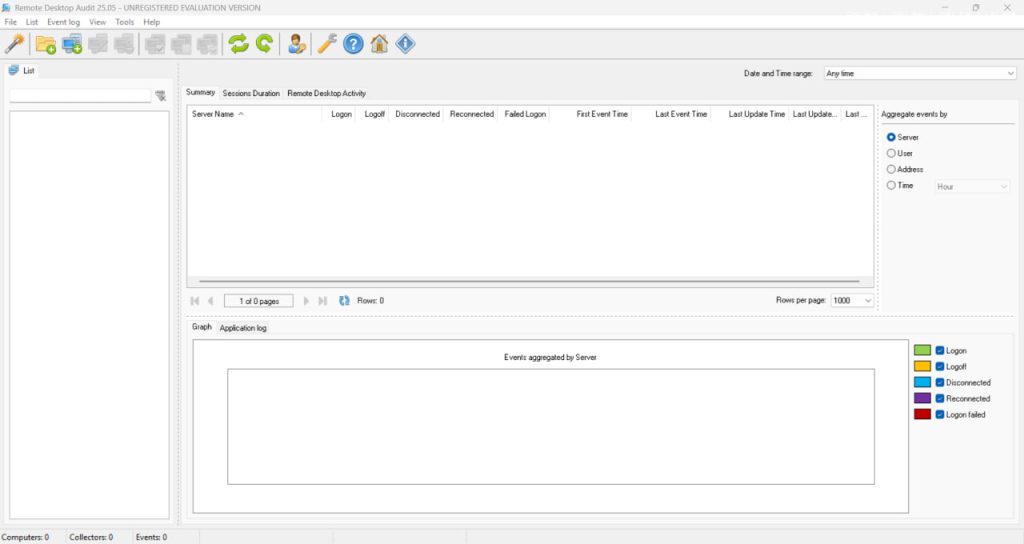Open the Event log menu

(x=63, y=22)
